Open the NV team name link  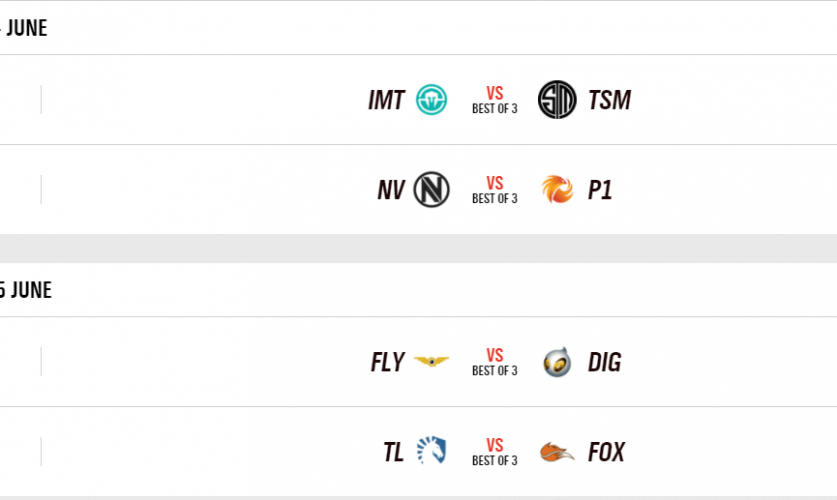391,190
